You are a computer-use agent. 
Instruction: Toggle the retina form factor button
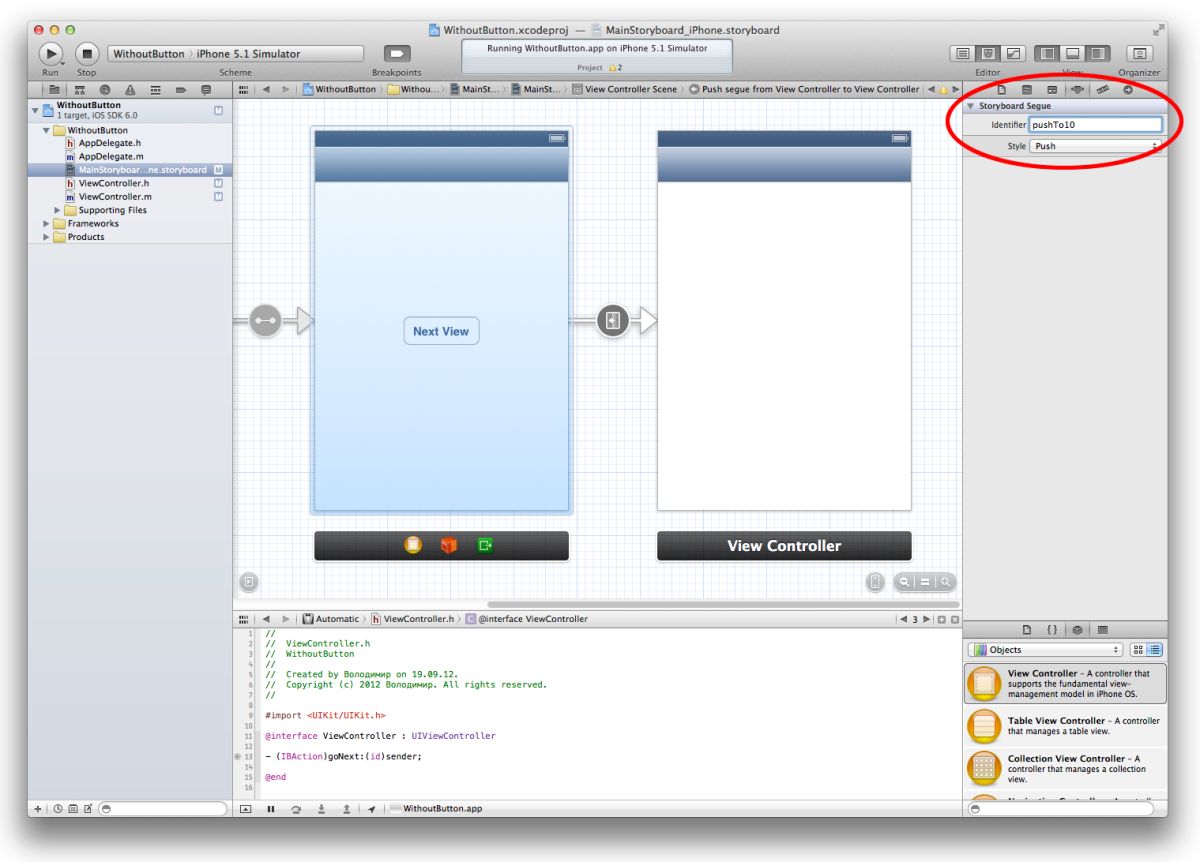pyautogui.click(x=875, y=581)
